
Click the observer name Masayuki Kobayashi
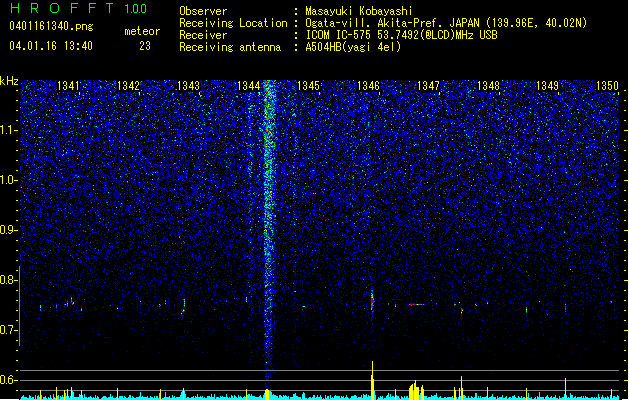359,11
